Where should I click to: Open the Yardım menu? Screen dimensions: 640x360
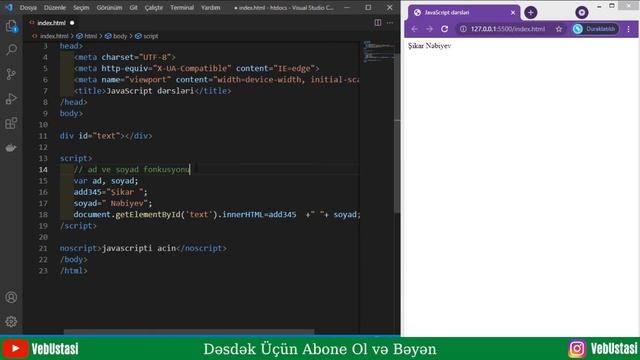[211, 7]
